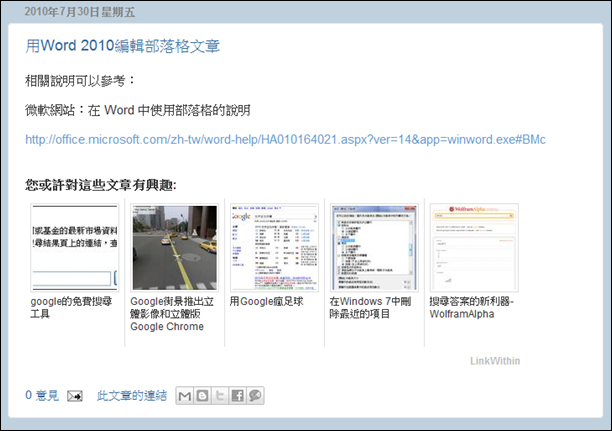
Task: Click the email post envelope icon
Action: [75, 396]
